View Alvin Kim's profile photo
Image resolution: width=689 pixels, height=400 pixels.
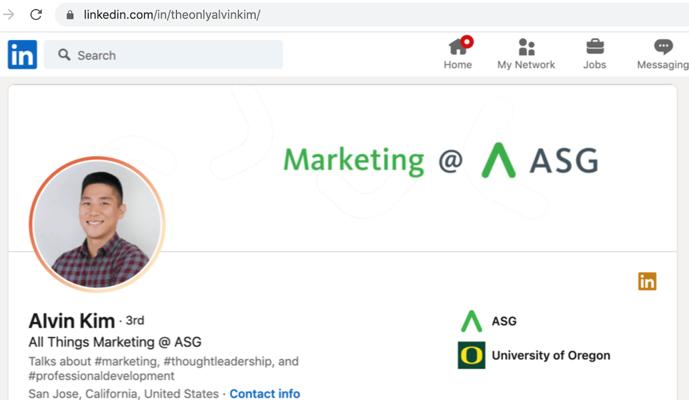(97, 223)
